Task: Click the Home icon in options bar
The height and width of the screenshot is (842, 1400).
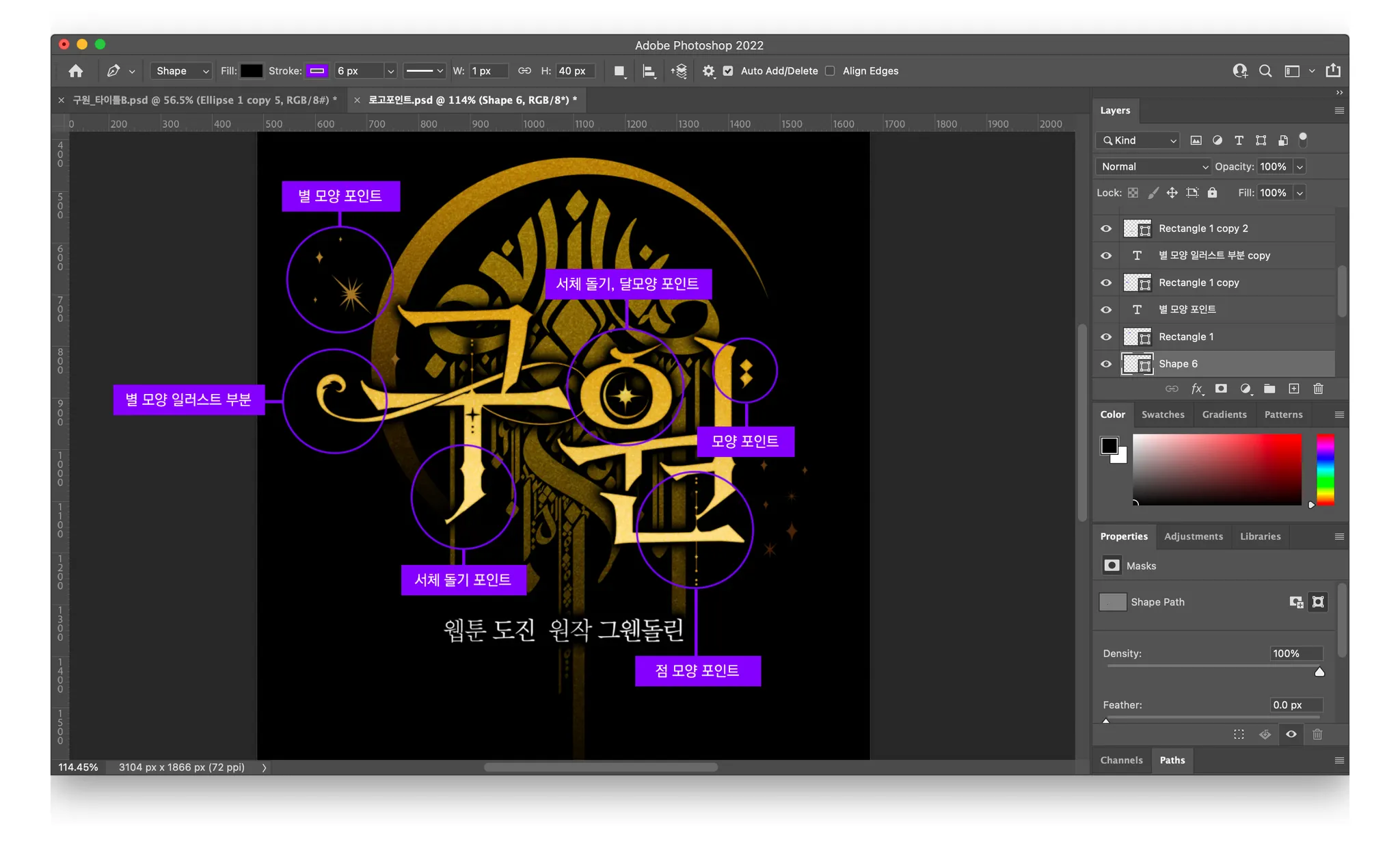Action: (76, 71)
